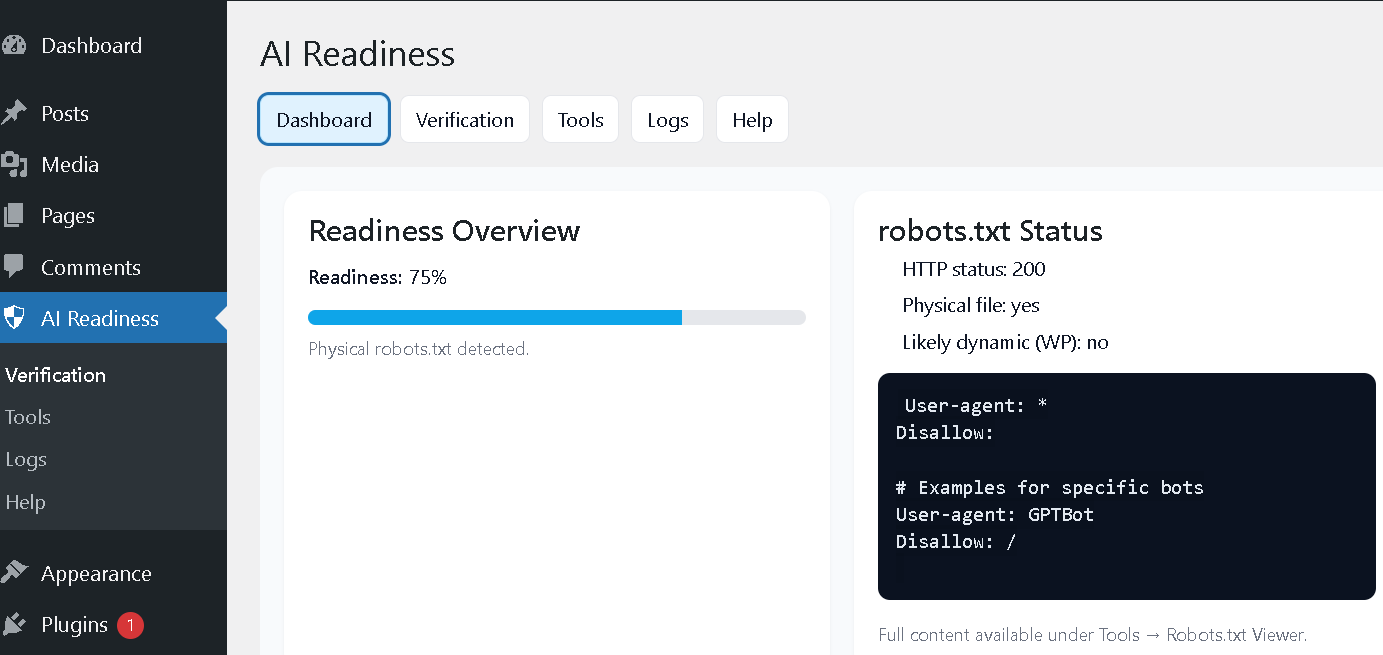This screenshot has height=655, width=1383.
Task: Open the Help tab
Action: pyautogui.click(x=752, y=120)
